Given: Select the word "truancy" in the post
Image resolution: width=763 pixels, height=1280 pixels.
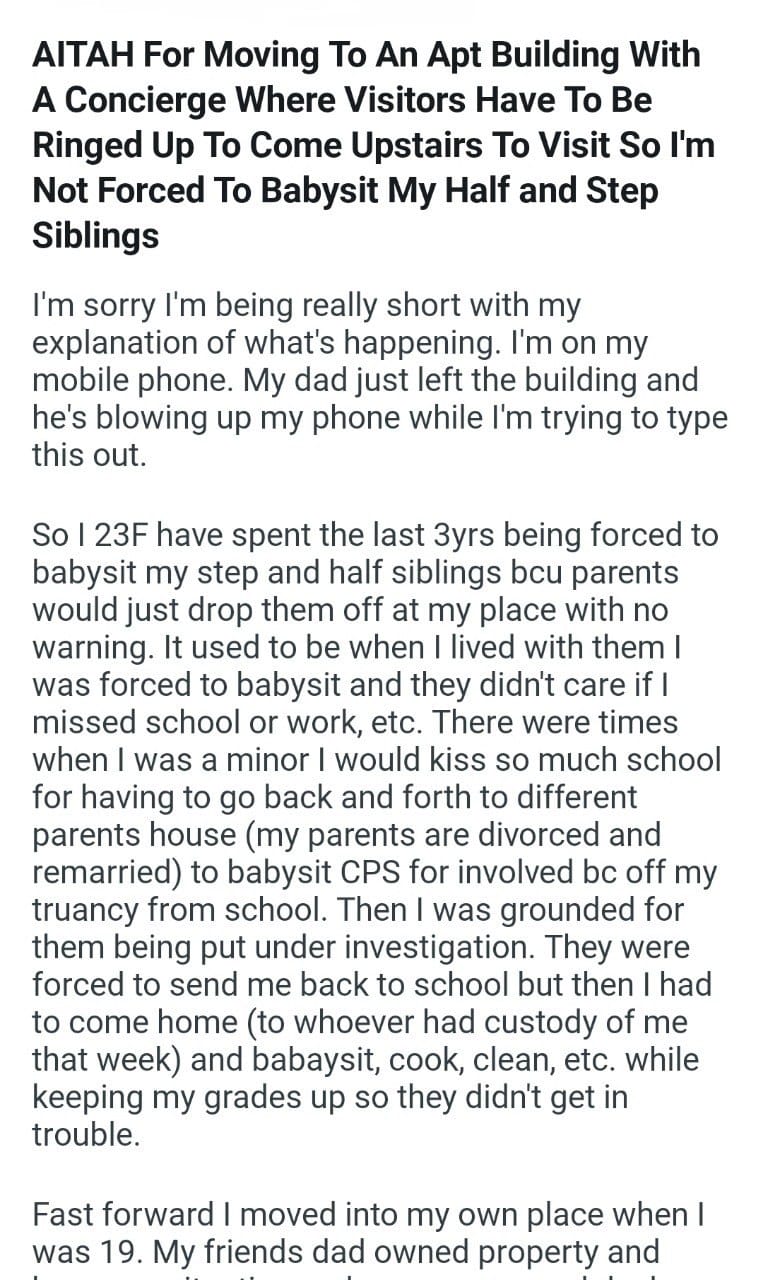Looking at the screenshot, I should pos(94,909).
